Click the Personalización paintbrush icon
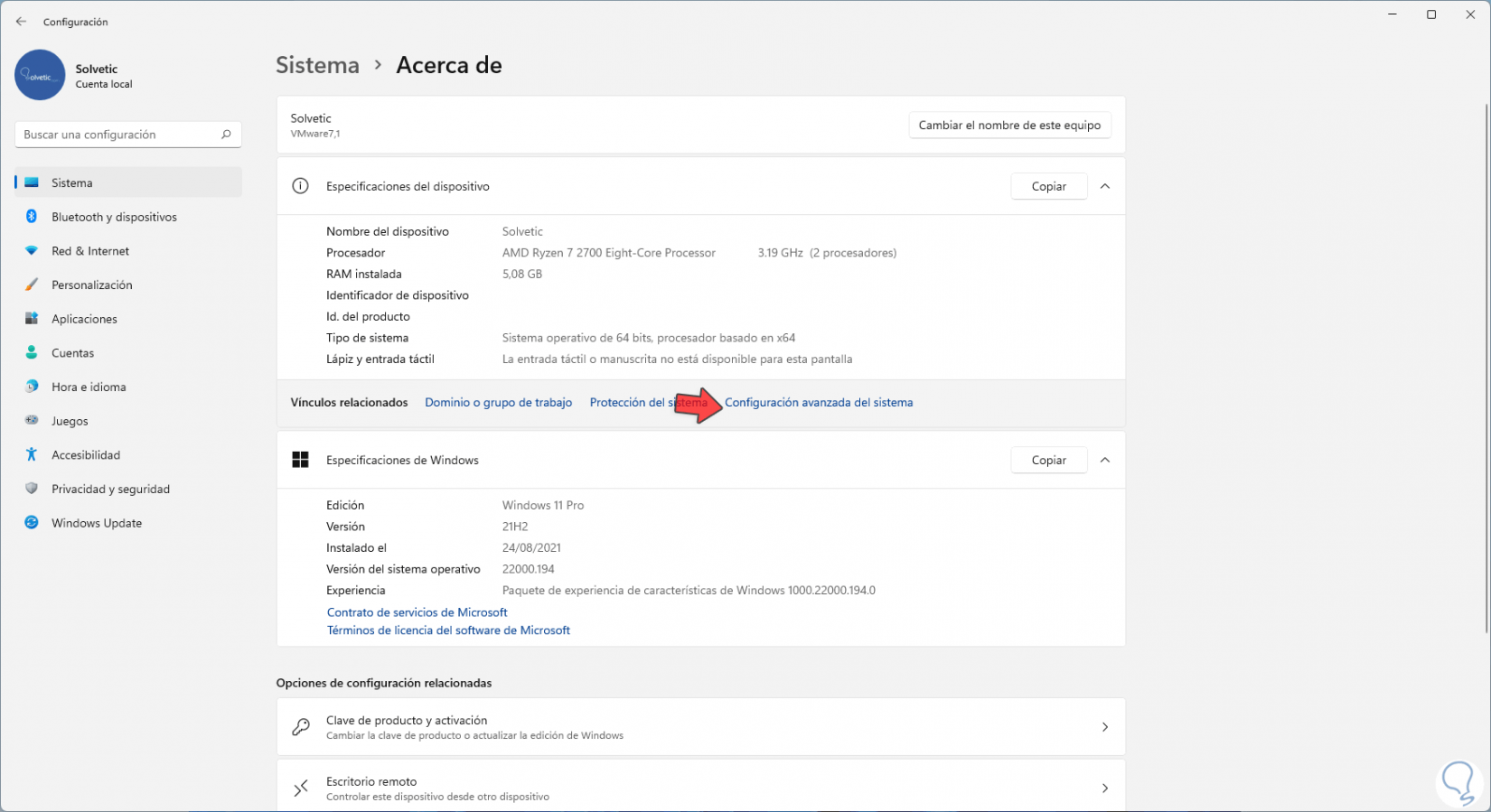1491x812 pixels. pos(32,285)
